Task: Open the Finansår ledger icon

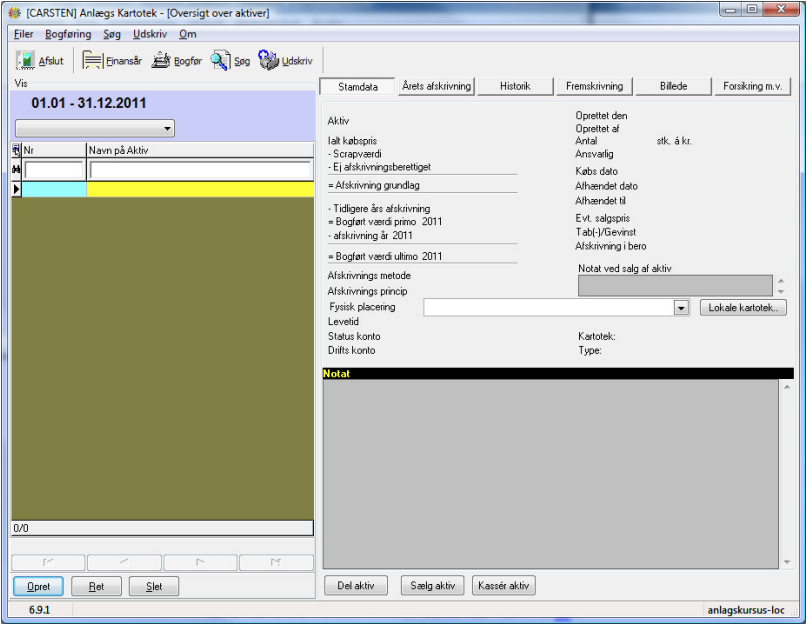Action: [x=92, y=60]
